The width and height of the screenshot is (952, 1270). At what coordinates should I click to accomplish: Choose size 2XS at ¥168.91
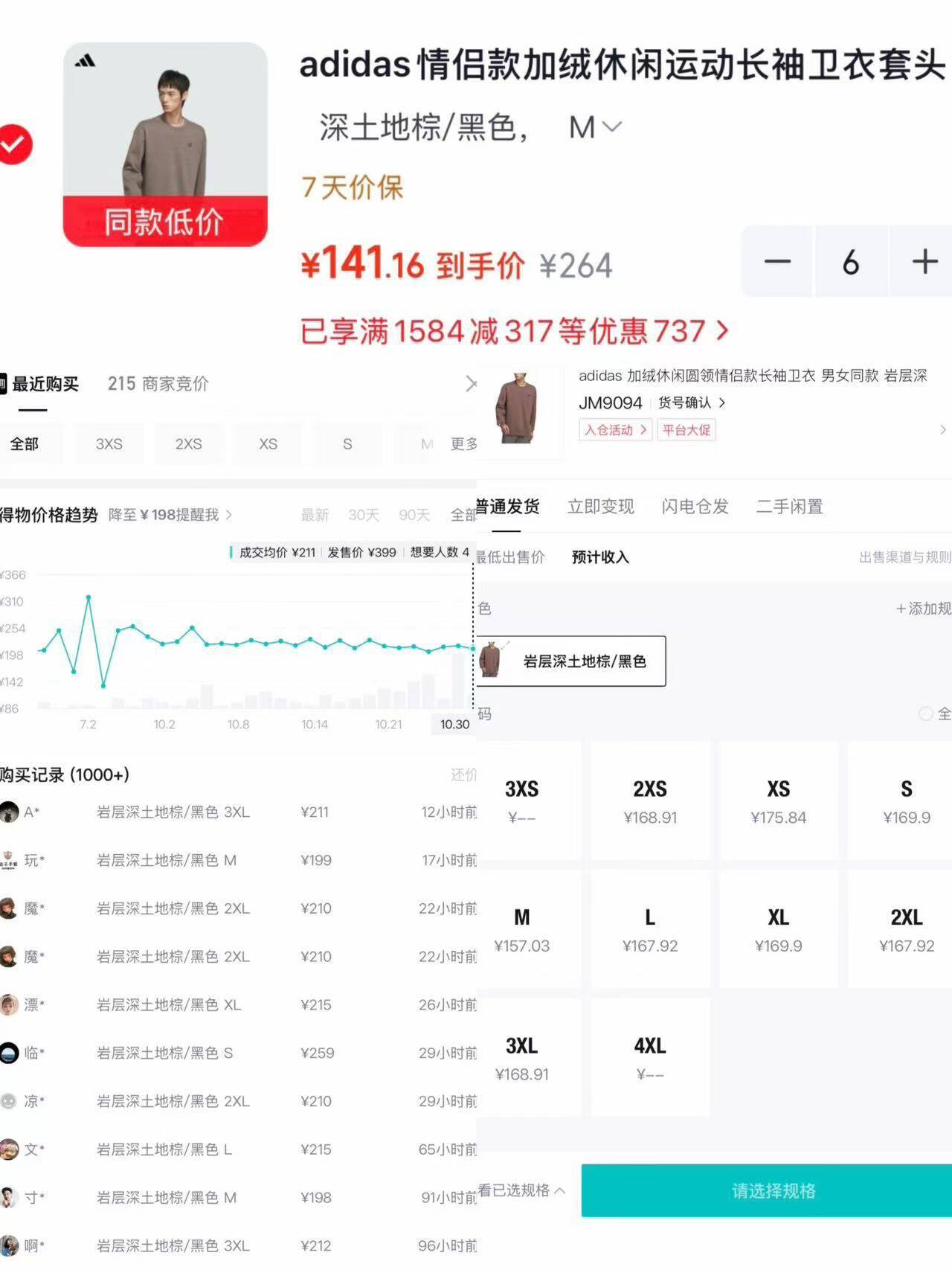[650, 801]
